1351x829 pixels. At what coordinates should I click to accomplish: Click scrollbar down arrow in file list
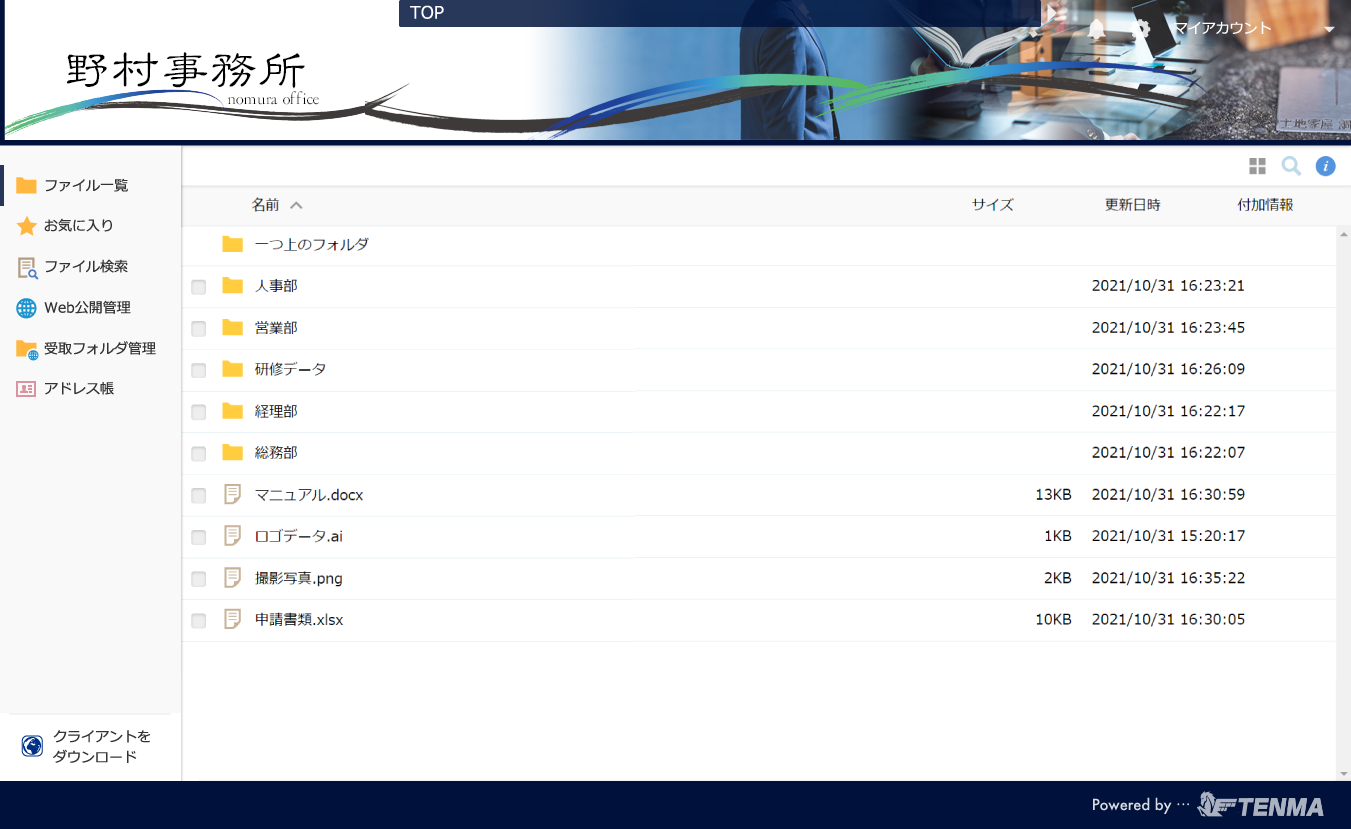tap(1343, 774)
